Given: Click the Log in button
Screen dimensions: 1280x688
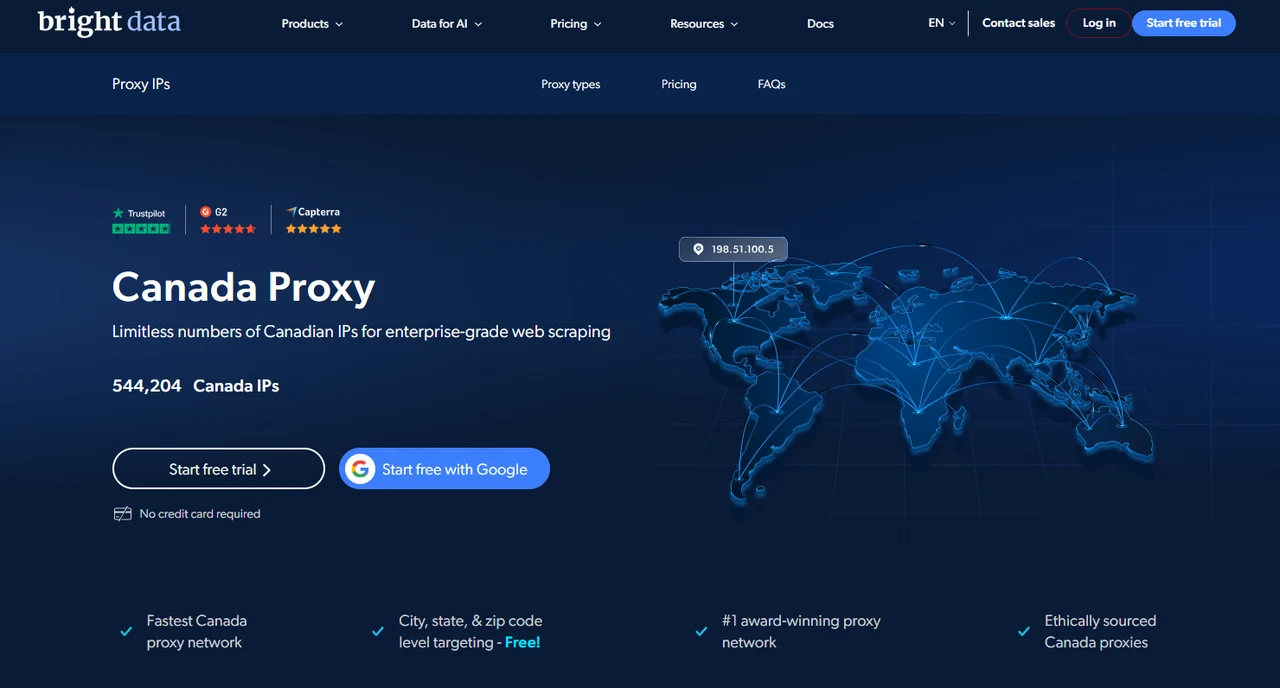Looking at the screenshot, I should coord(1099,23).
